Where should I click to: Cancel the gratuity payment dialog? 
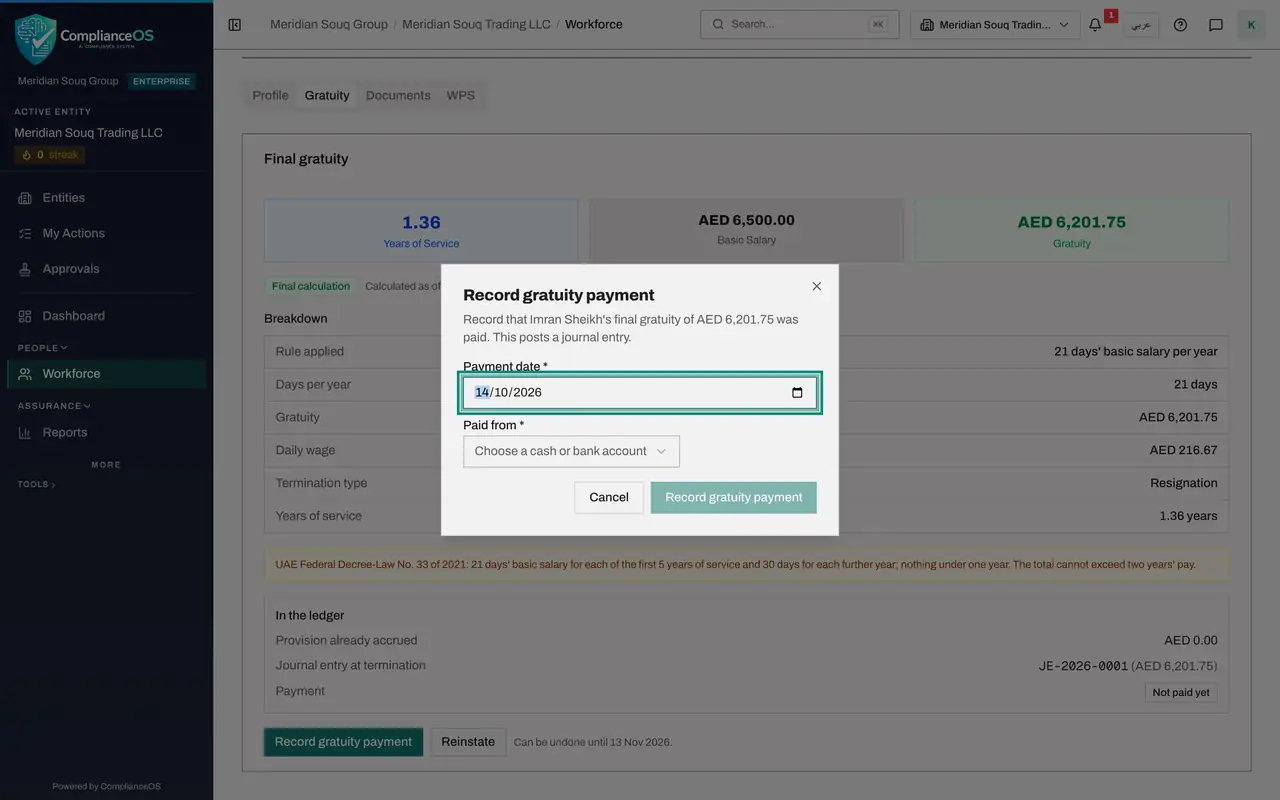click(x=609, y=498)
